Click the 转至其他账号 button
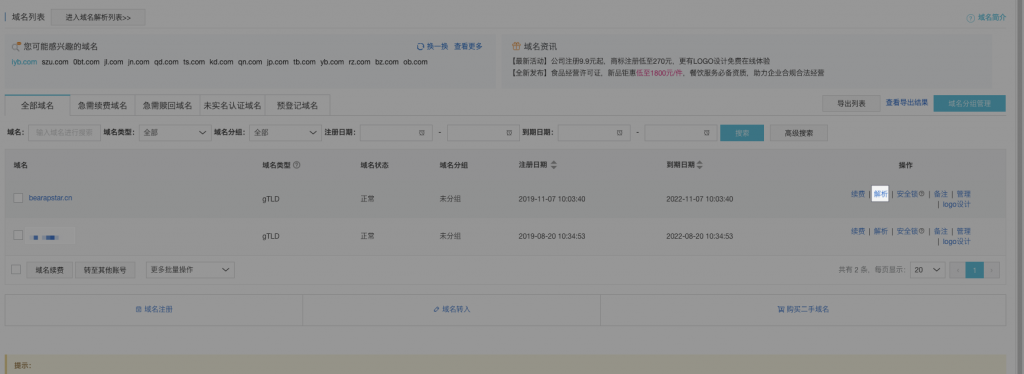 [105, 270]
